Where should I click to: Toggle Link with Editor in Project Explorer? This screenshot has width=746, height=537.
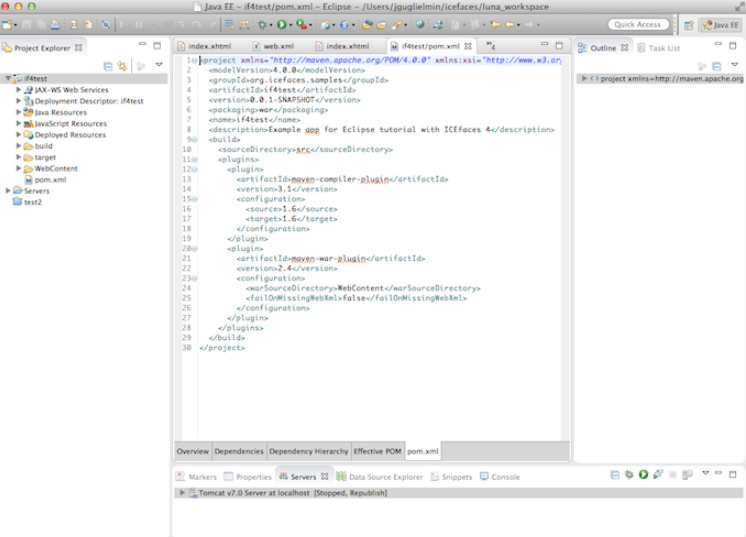pos(122,65)
